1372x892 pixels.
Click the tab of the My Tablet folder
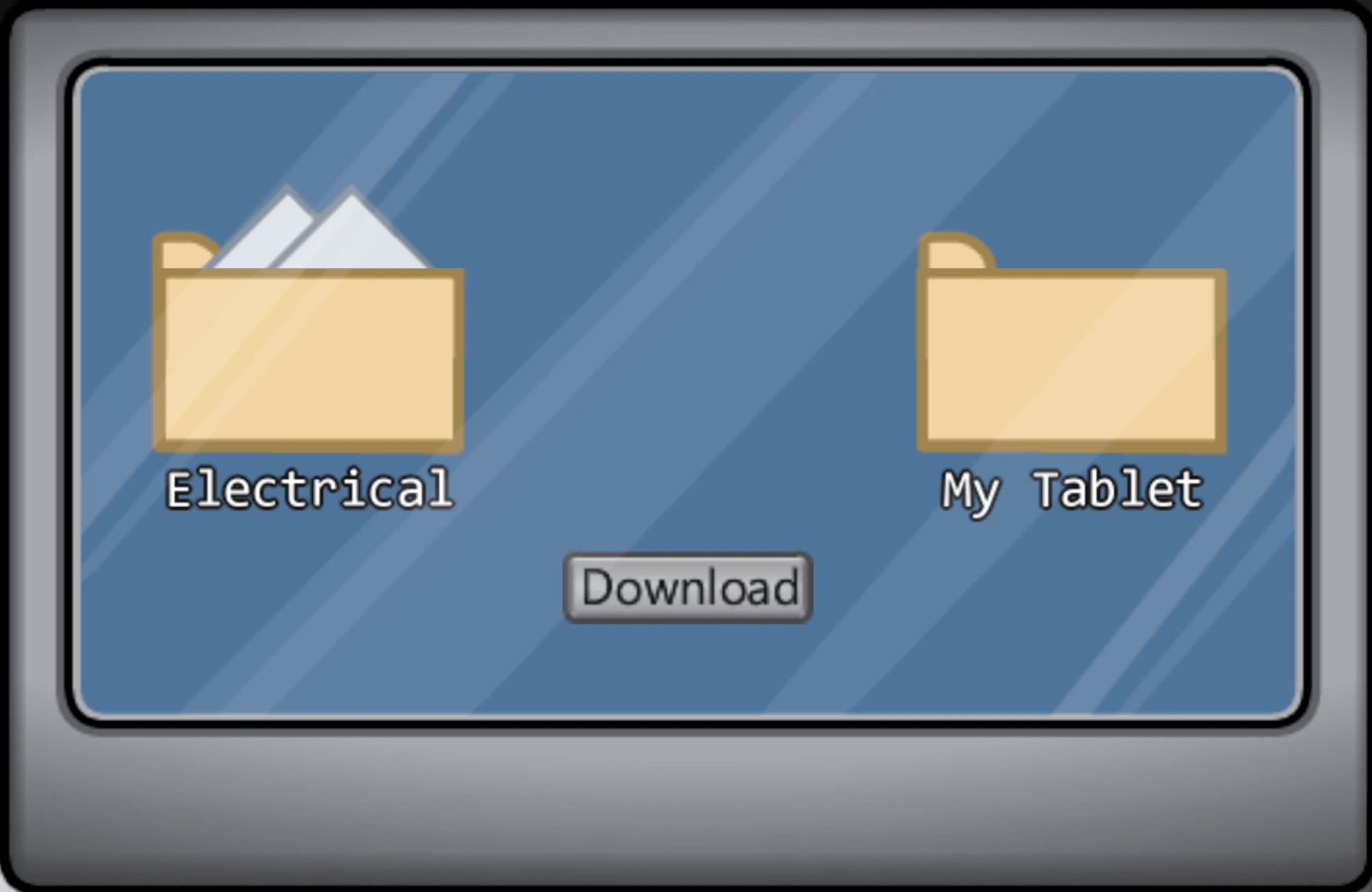coord(956,251)
